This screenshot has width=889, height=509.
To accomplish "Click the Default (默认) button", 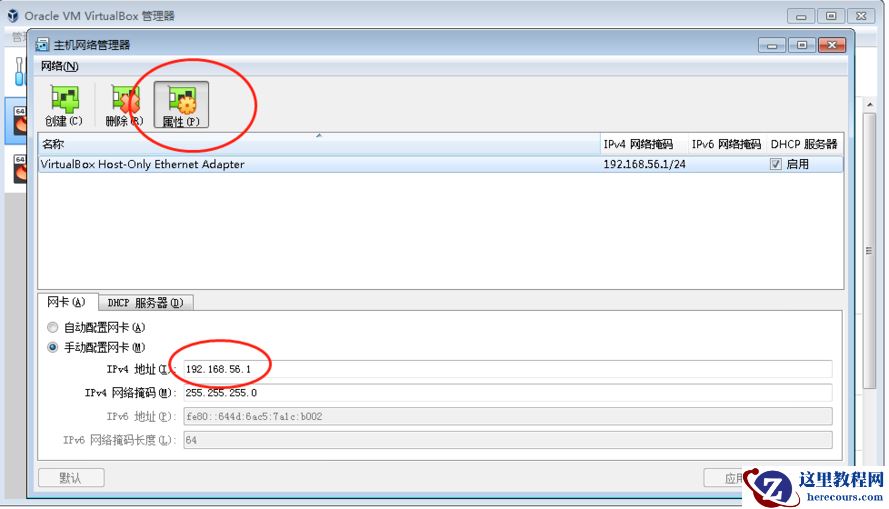I will [x=71, y=478].
